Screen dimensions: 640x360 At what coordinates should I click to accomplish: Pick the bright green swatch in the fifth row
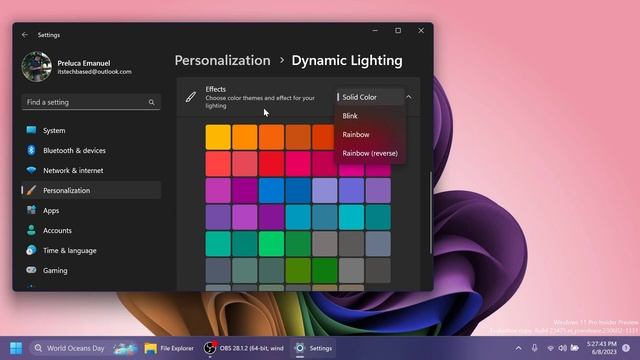click(x=271, y=244)
